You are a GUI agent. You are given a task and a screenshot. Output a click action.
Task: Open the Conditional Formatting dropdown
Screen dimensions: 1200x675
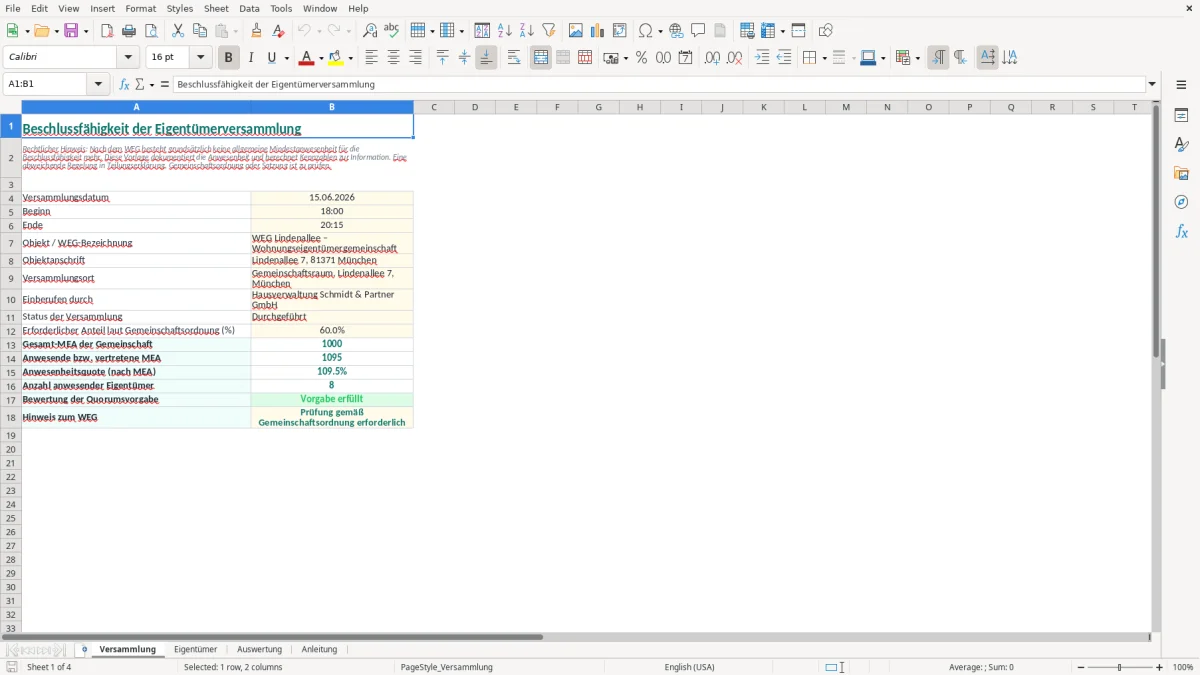[917, 58]
